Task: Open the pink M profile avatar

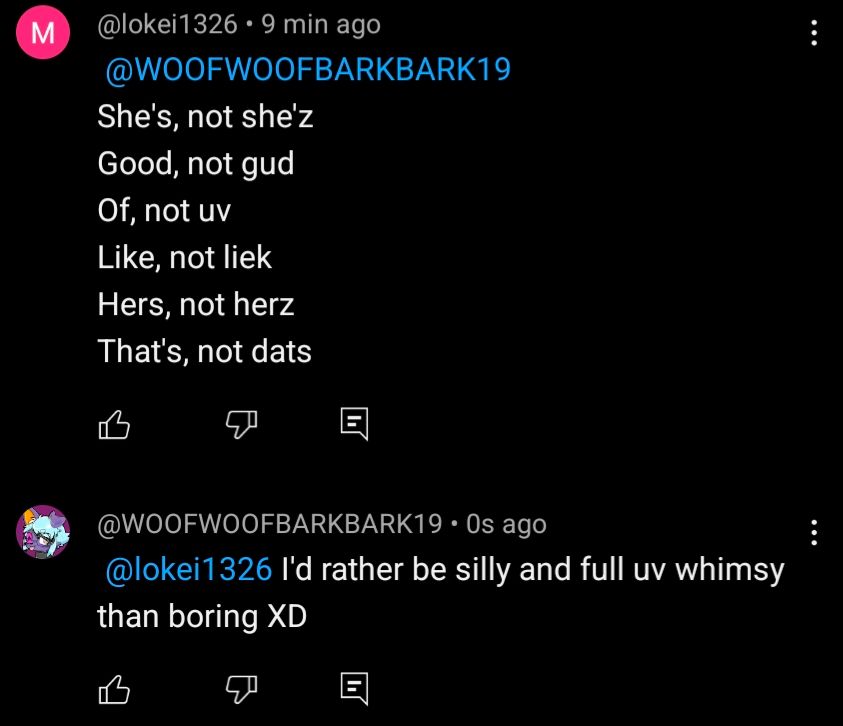Action: coord(42,34)
